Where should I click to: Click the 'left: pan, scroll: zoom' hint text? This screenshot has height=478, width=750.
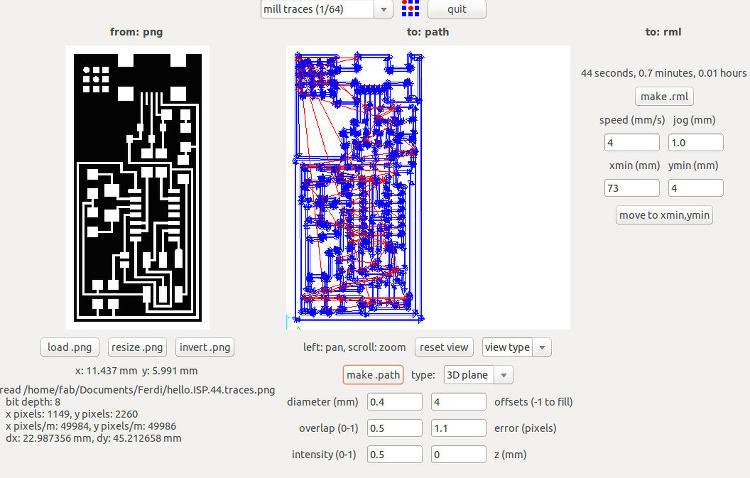pyautogui.click(x=354, y=347)
